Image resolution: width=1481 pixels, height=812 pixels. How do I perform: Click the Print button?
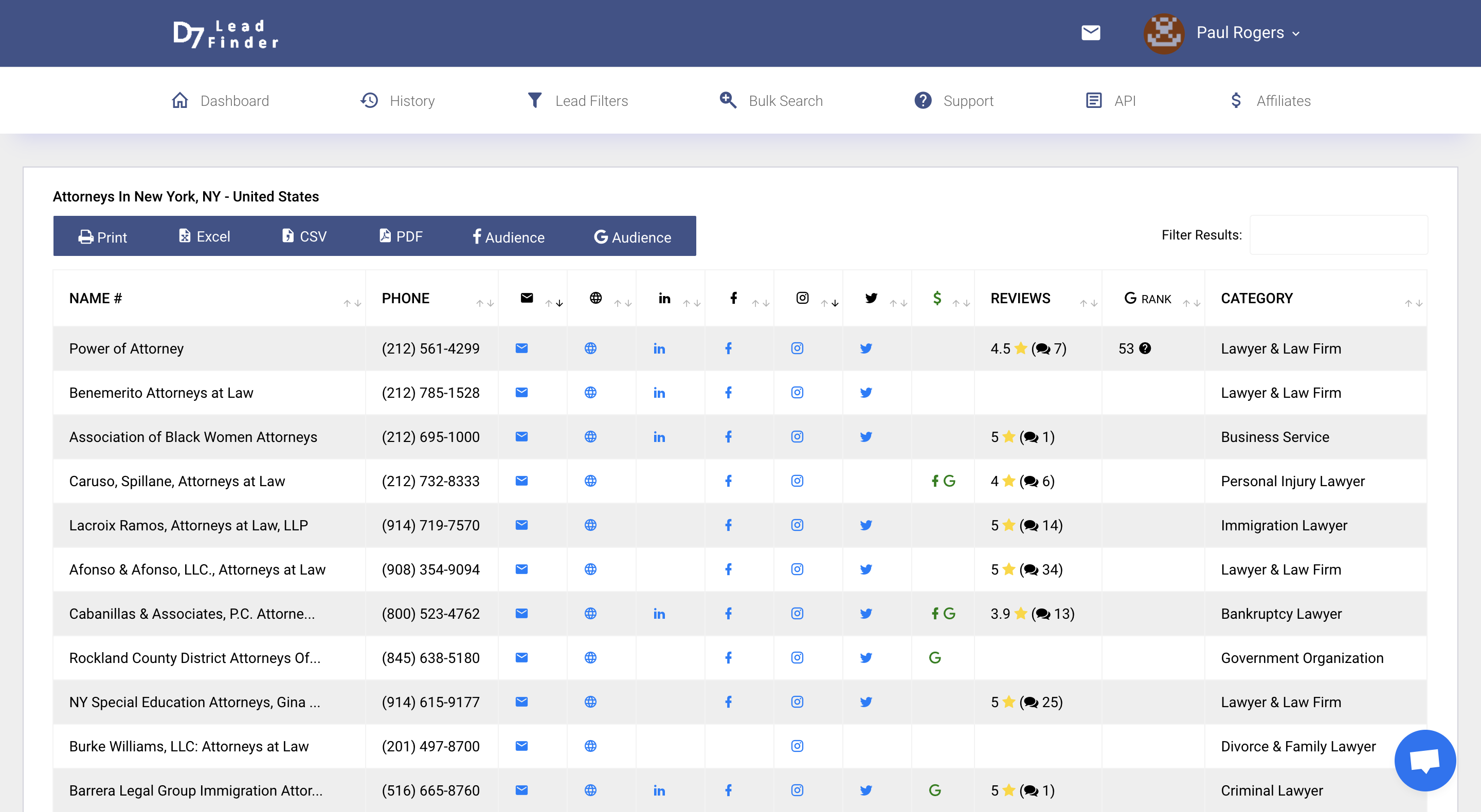[103, 236]
